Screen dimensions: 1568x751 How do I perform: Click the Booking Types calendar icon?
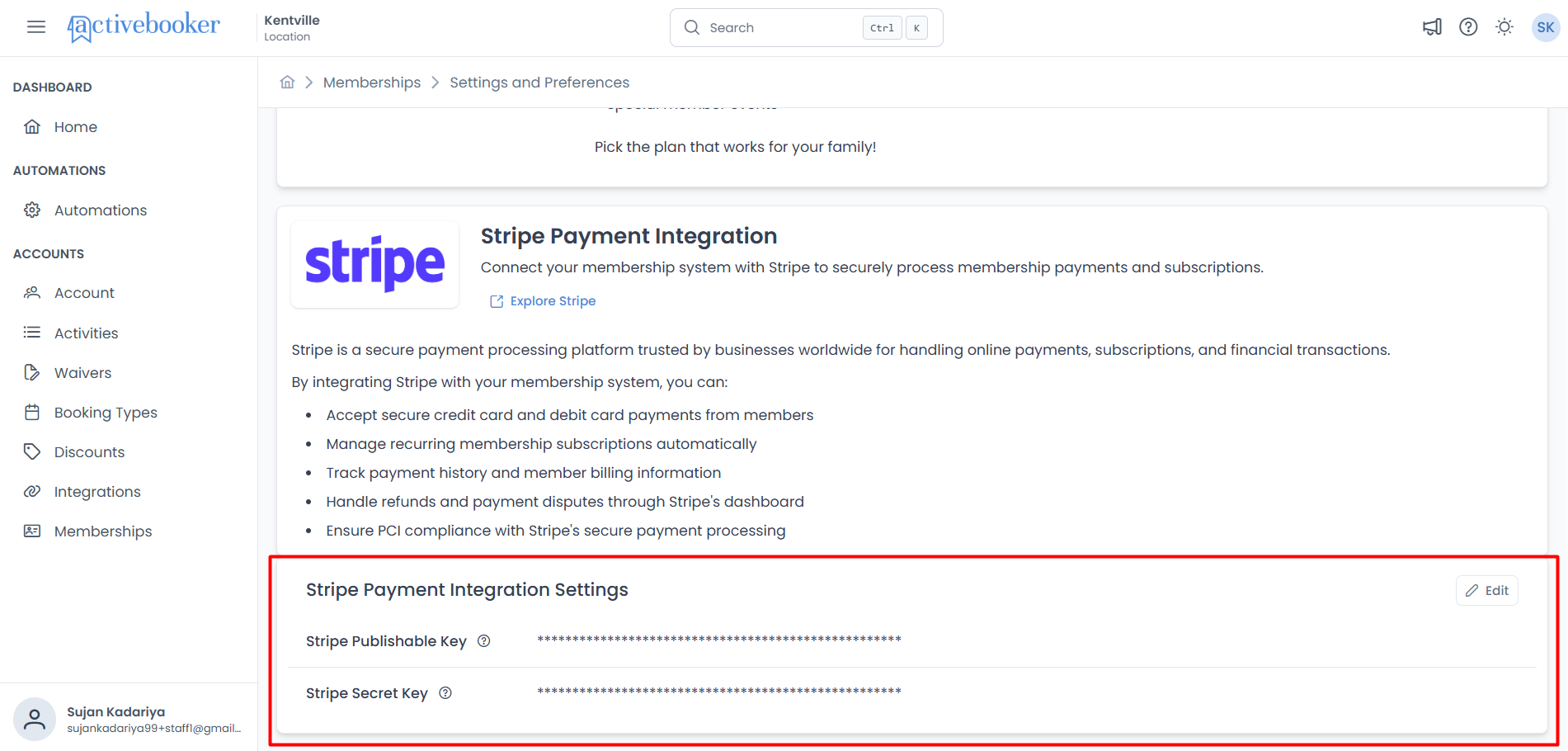click(x=32, y=412)
